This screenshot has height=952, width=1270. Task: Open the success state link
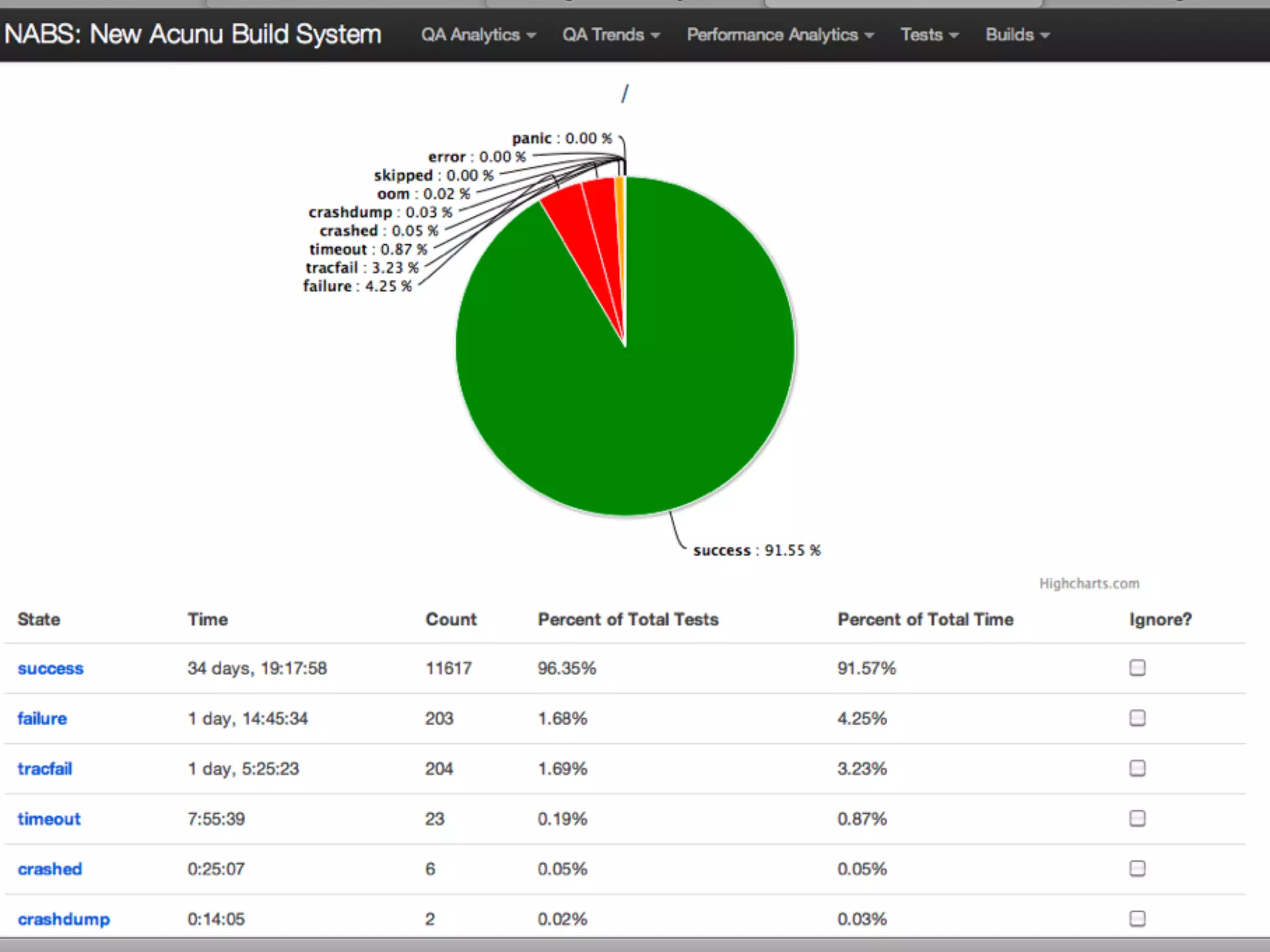[x=50, y=668]
